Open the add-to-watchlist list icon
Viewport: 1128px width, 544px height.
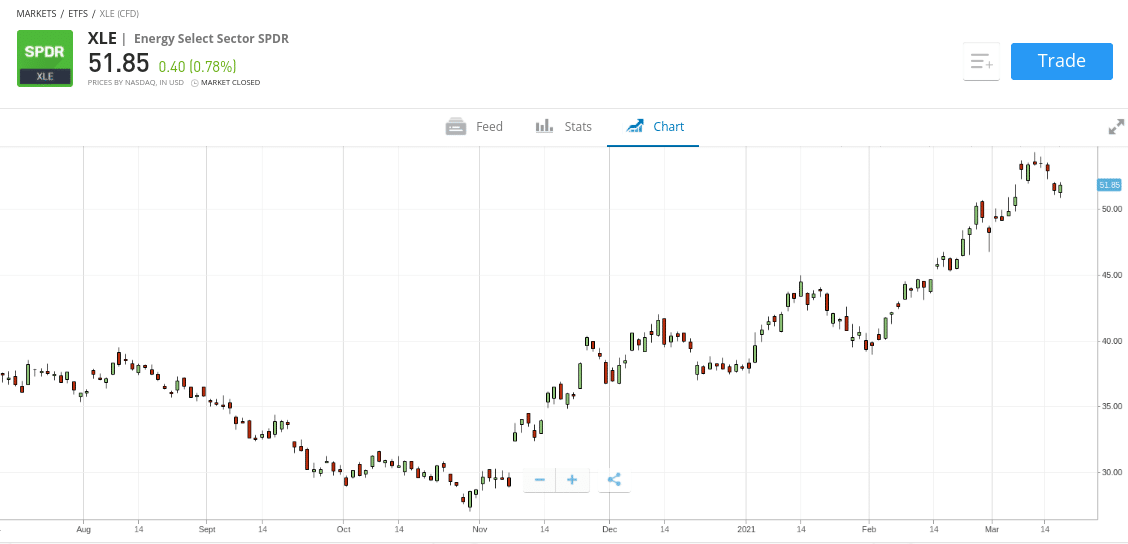[x=981, y=62]
